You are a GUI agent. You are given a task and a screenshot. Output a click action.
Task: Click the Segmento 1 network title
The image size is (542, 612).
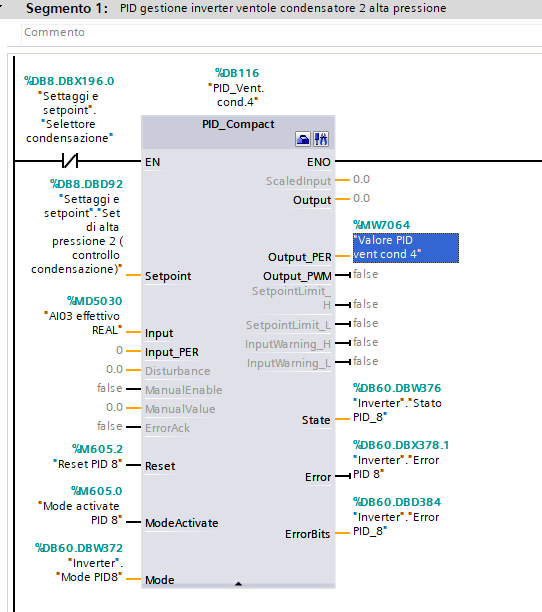67,8
